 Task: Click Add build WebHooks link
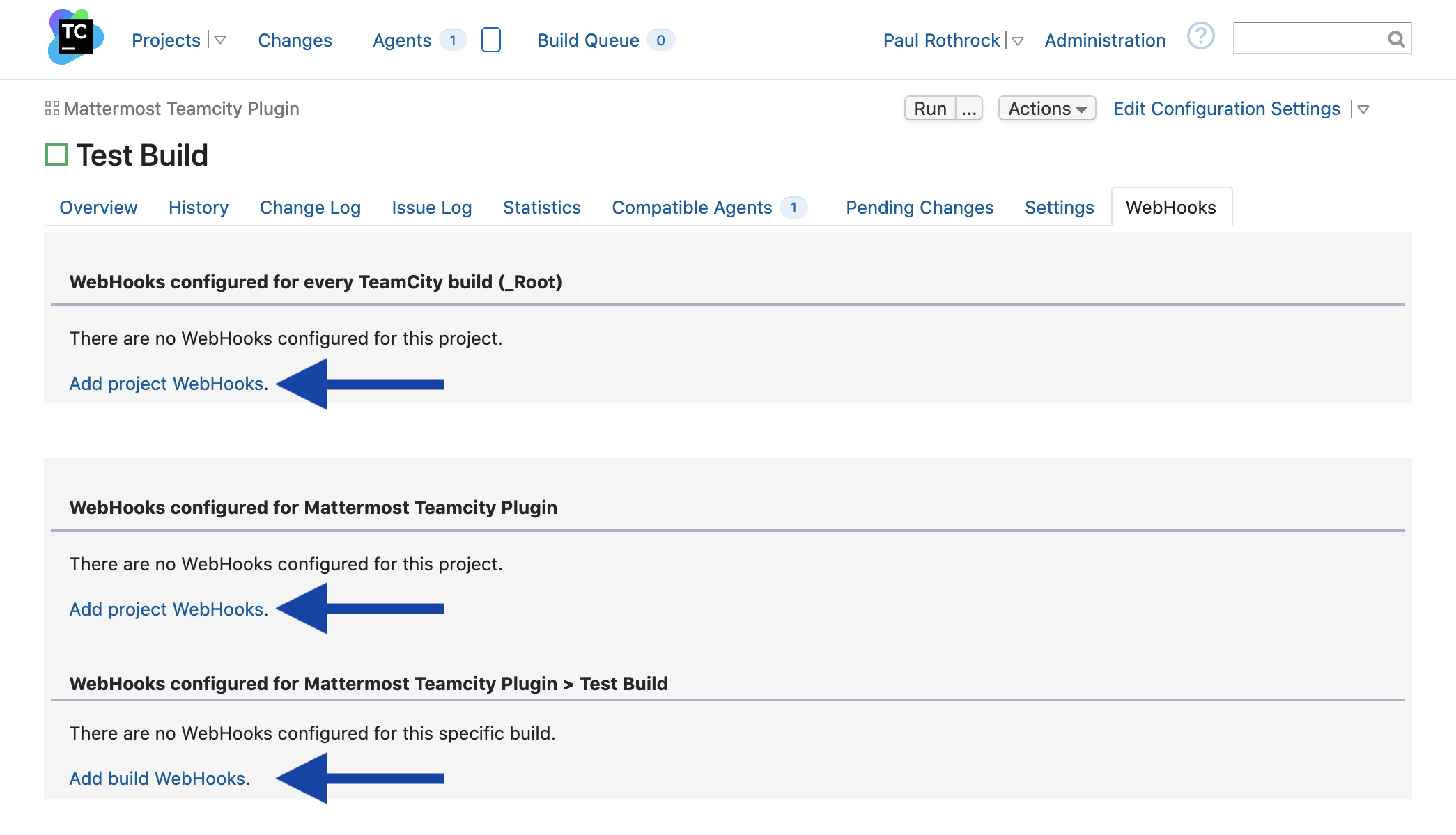(x=156, y=778)
